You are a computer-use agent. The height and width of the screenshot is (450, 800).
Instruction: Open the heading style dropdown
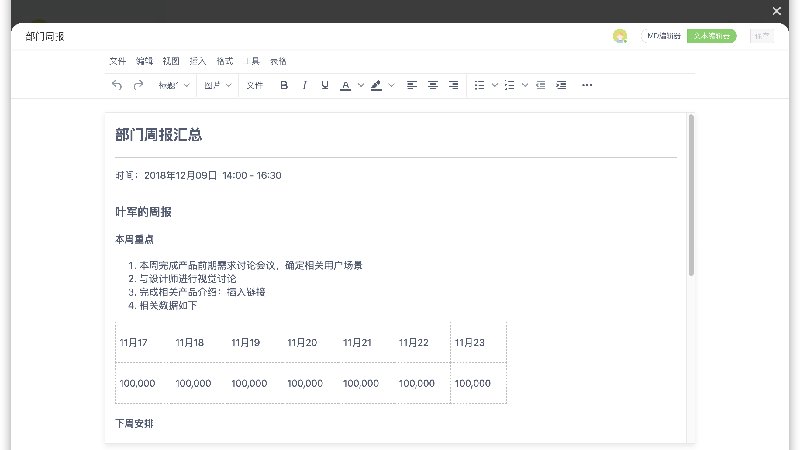point(173,85)
